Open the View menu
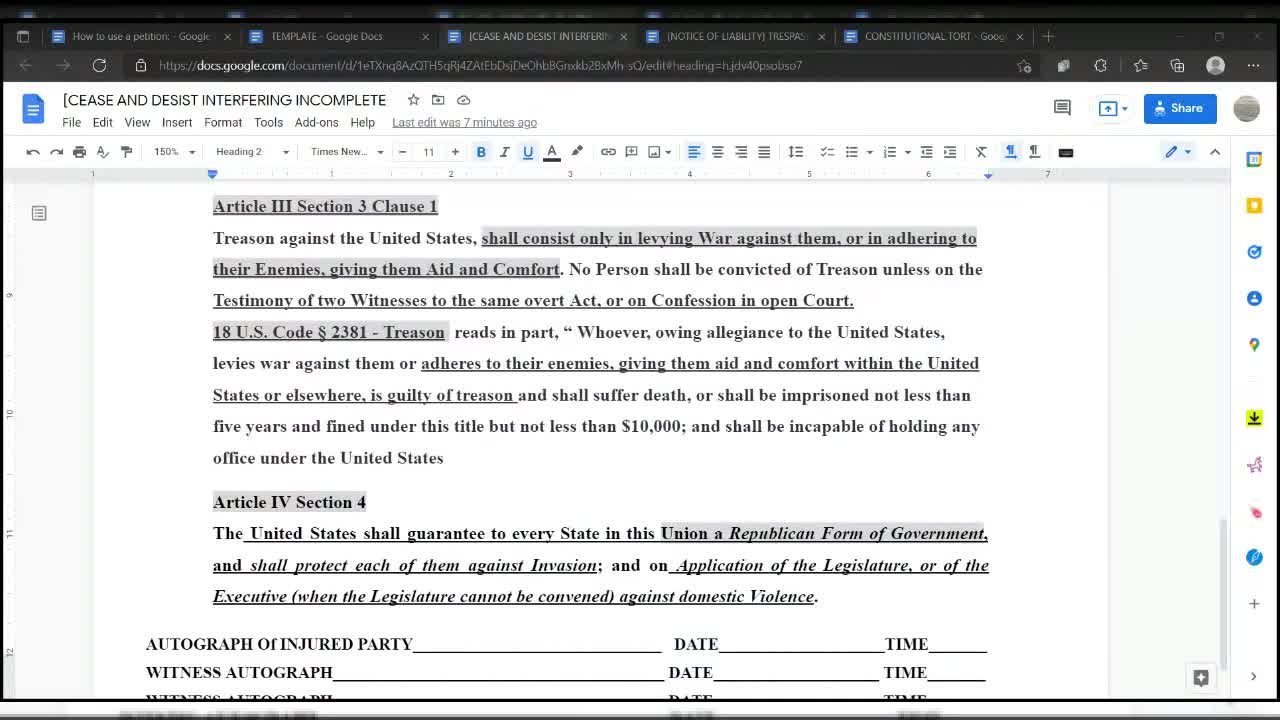This screenshot has height=720, width=1280. click(137, 122)
